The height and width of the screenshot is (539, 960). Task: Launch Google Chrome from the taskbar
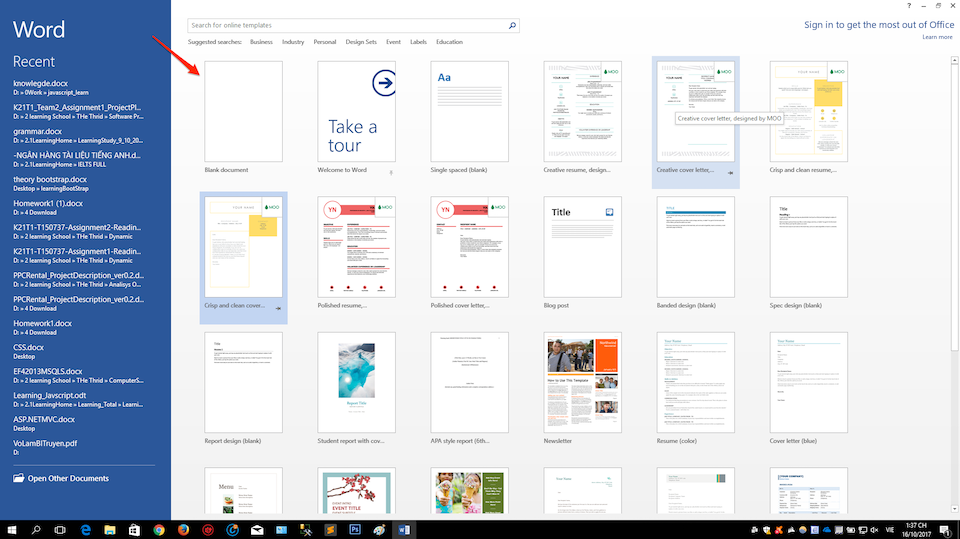point(159,530)
